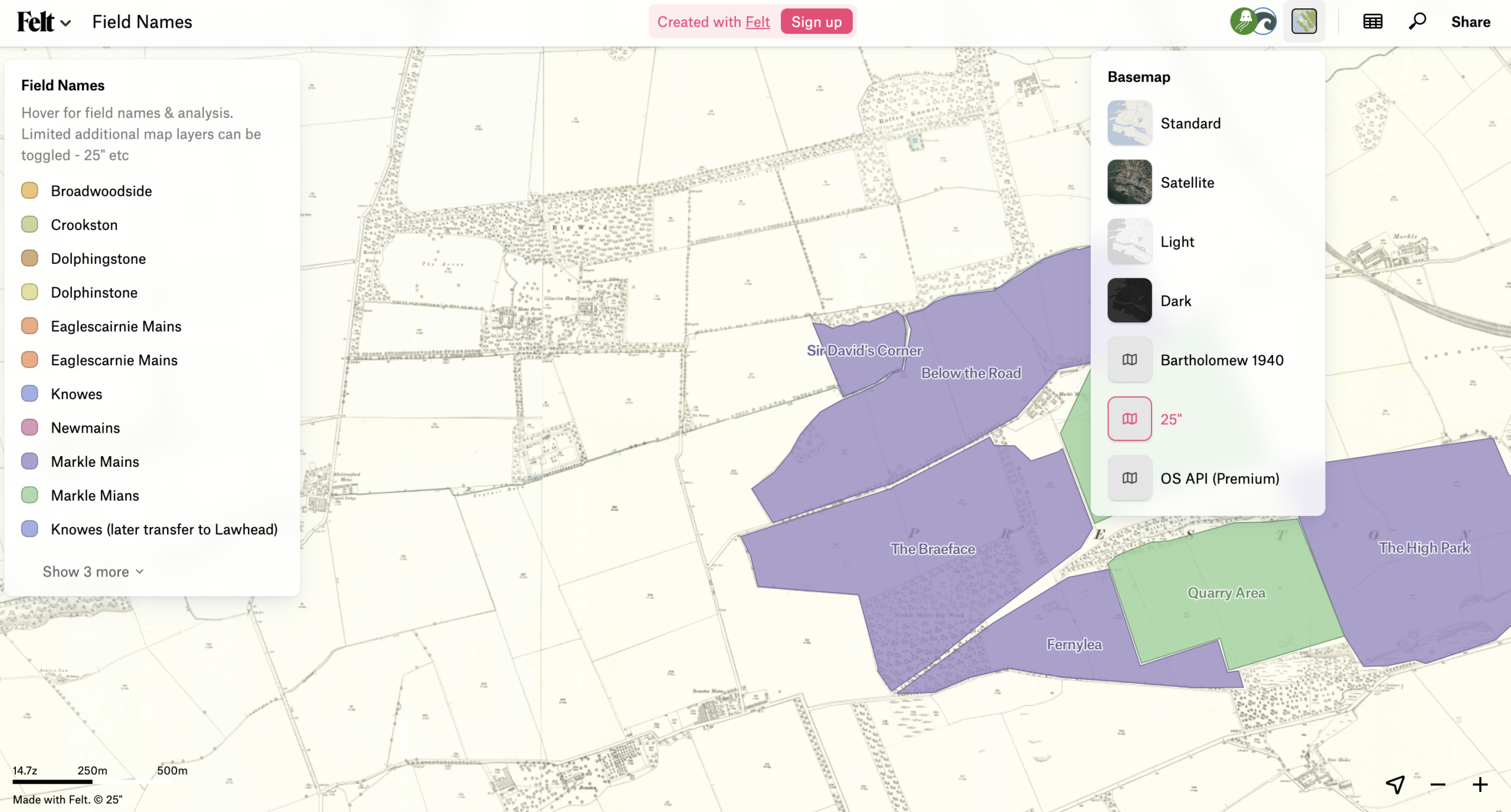Select the OS API (Premium) map icon
The height and width of the screenshot is (812, 1511).
1129,478
